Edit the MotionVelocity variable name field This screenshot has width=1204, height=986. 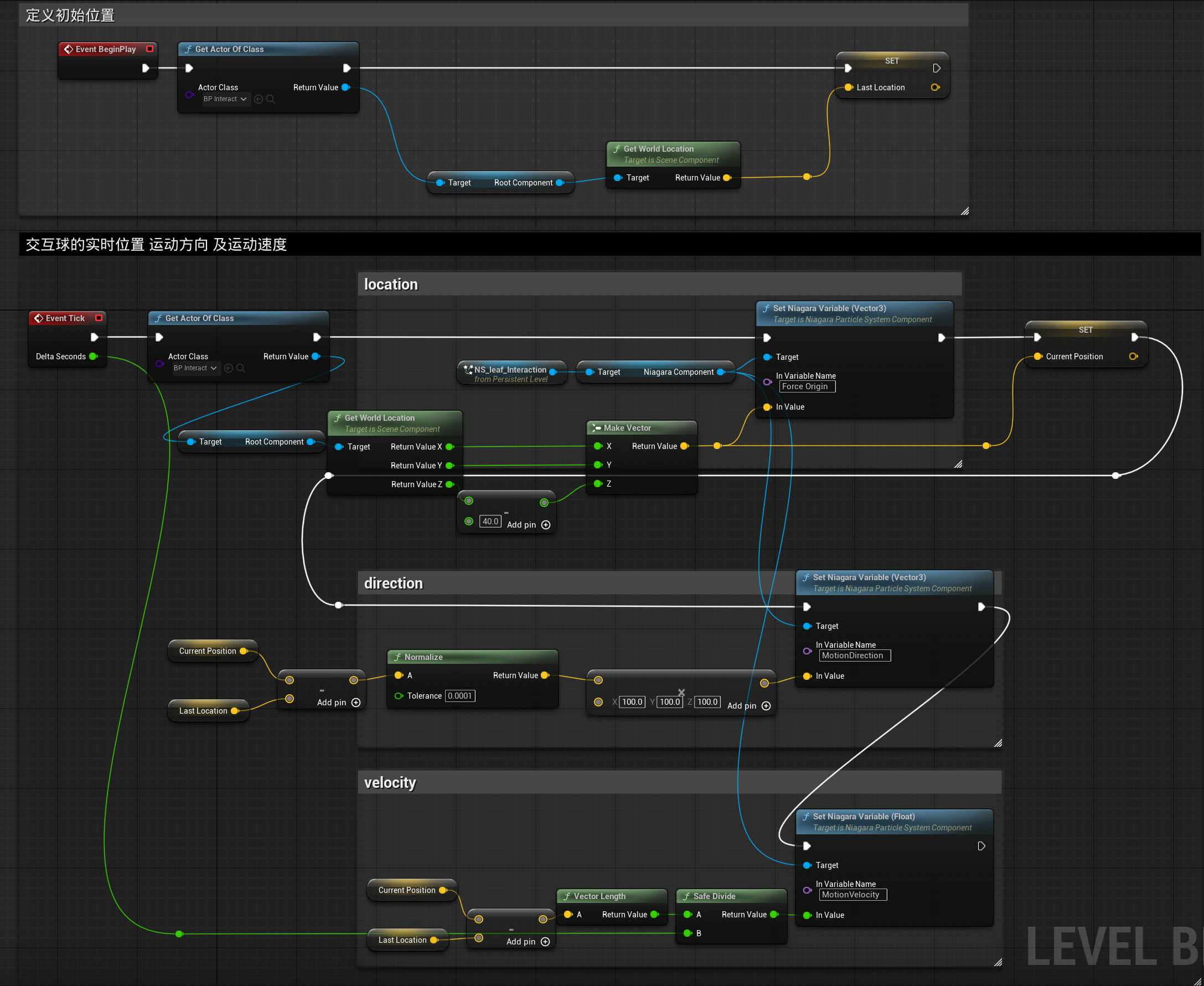click(x=852, y=895)
